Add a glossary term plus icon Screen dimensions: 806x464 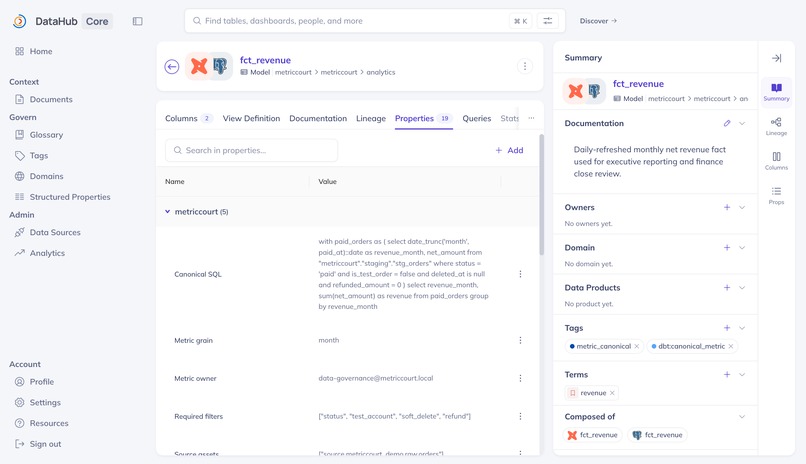click(x=727, y=375)
